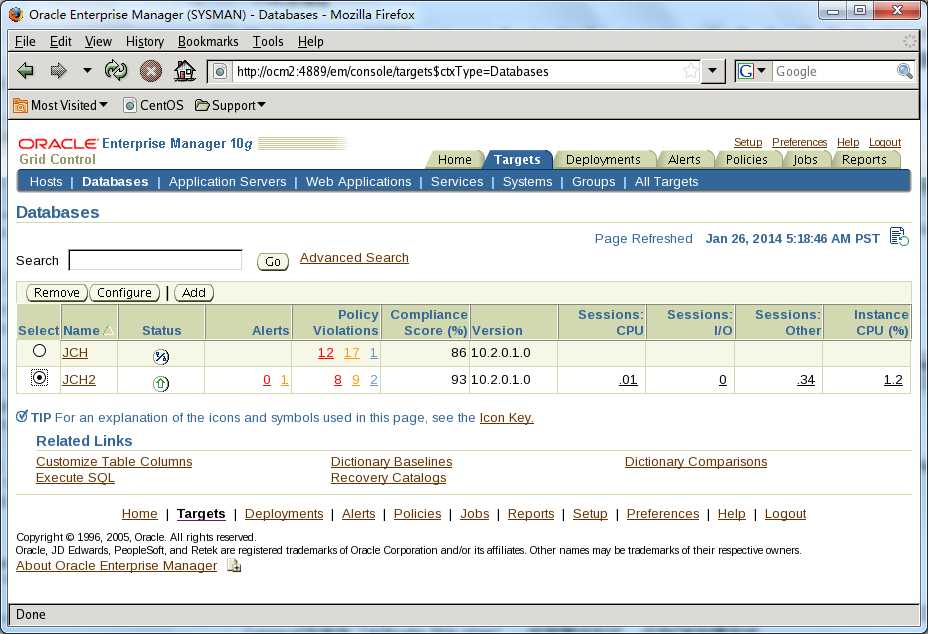Click the Stop loading icon

[x=151, y=71]
